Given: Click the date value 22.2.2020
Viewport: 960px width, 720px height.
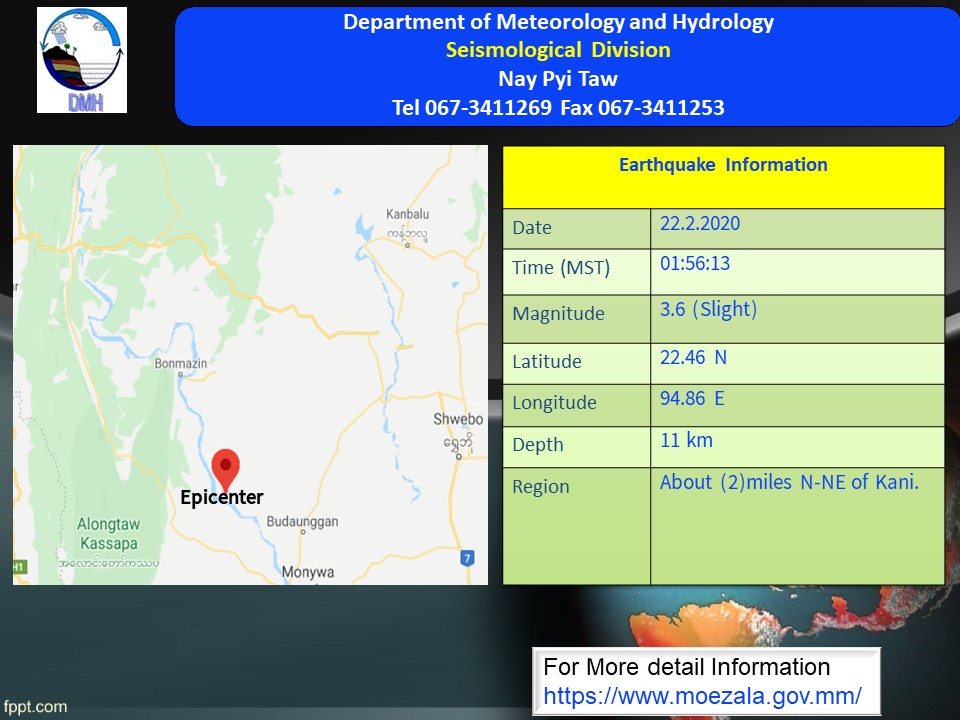Looking at the screenshot, I should pyautogui.click(x=700, y=223).
